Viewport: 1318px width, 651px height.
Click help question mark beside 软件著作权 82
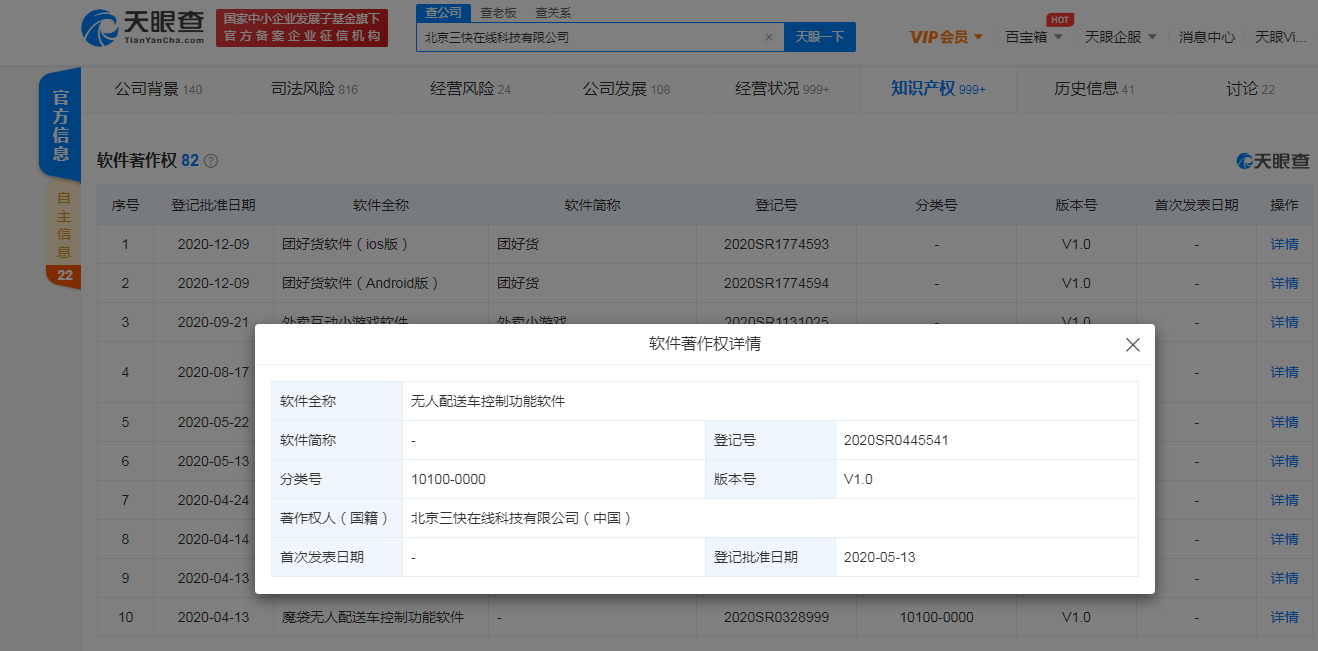click(211, 161)
